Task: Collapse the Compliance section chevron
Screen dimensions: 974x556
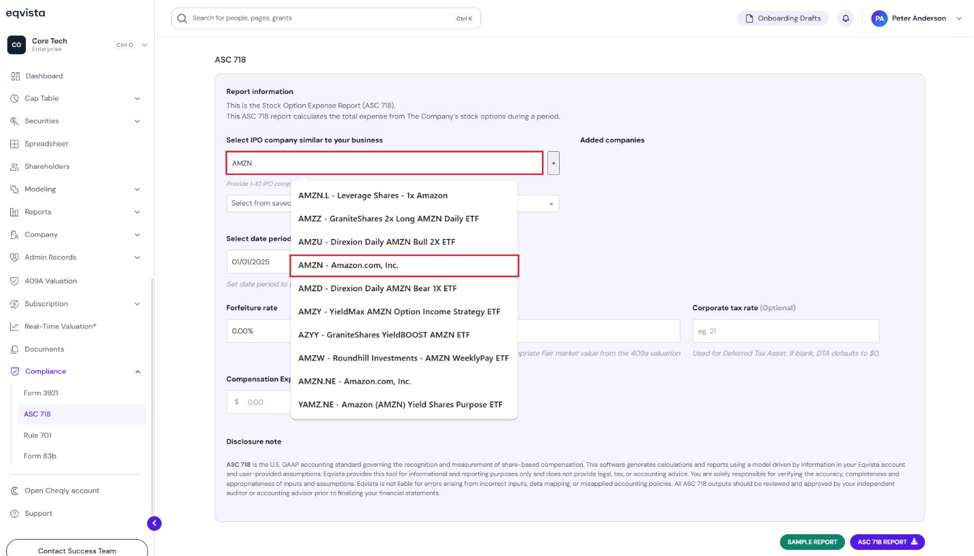Action: (x=137, y=371)
